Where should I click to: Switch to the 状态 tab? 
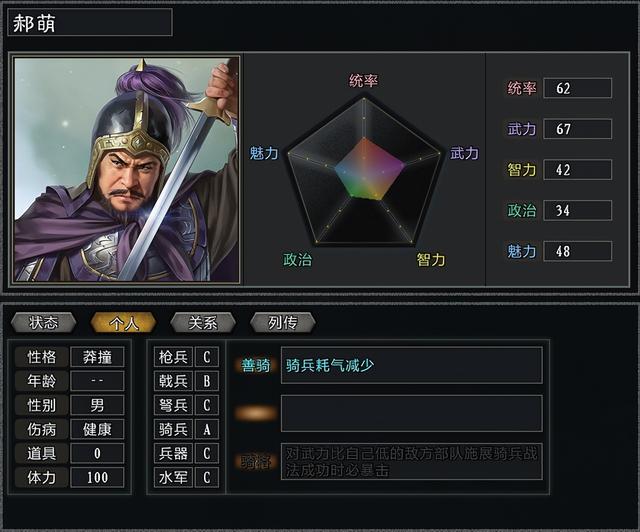43,322
